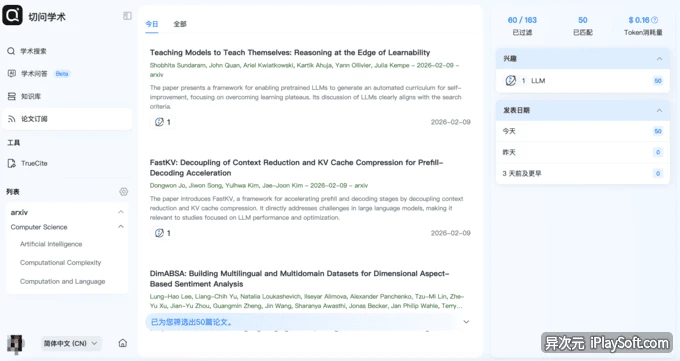Open the FastKV paper title
This screenshot has width=680, height=361.
[296, 168]
